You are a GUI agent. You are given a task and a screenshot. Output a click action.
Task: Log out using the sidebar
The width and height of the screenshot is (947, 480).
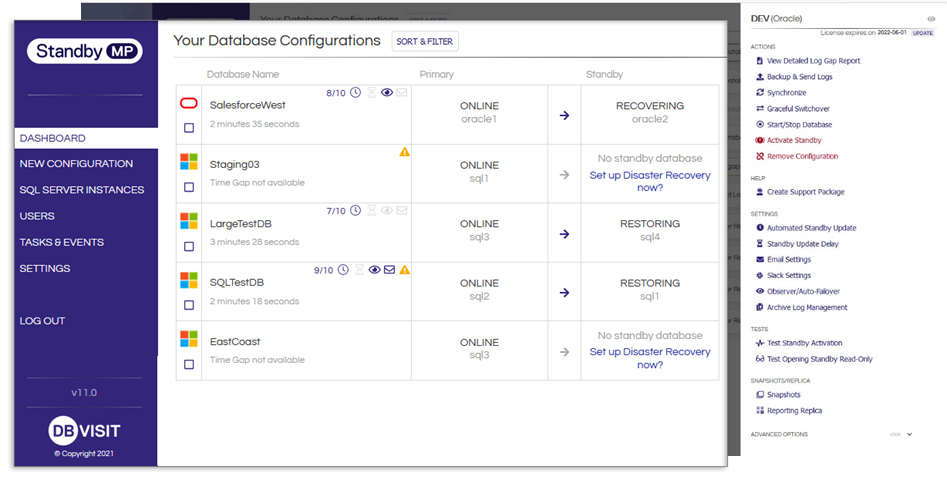[x=42, y=321]
